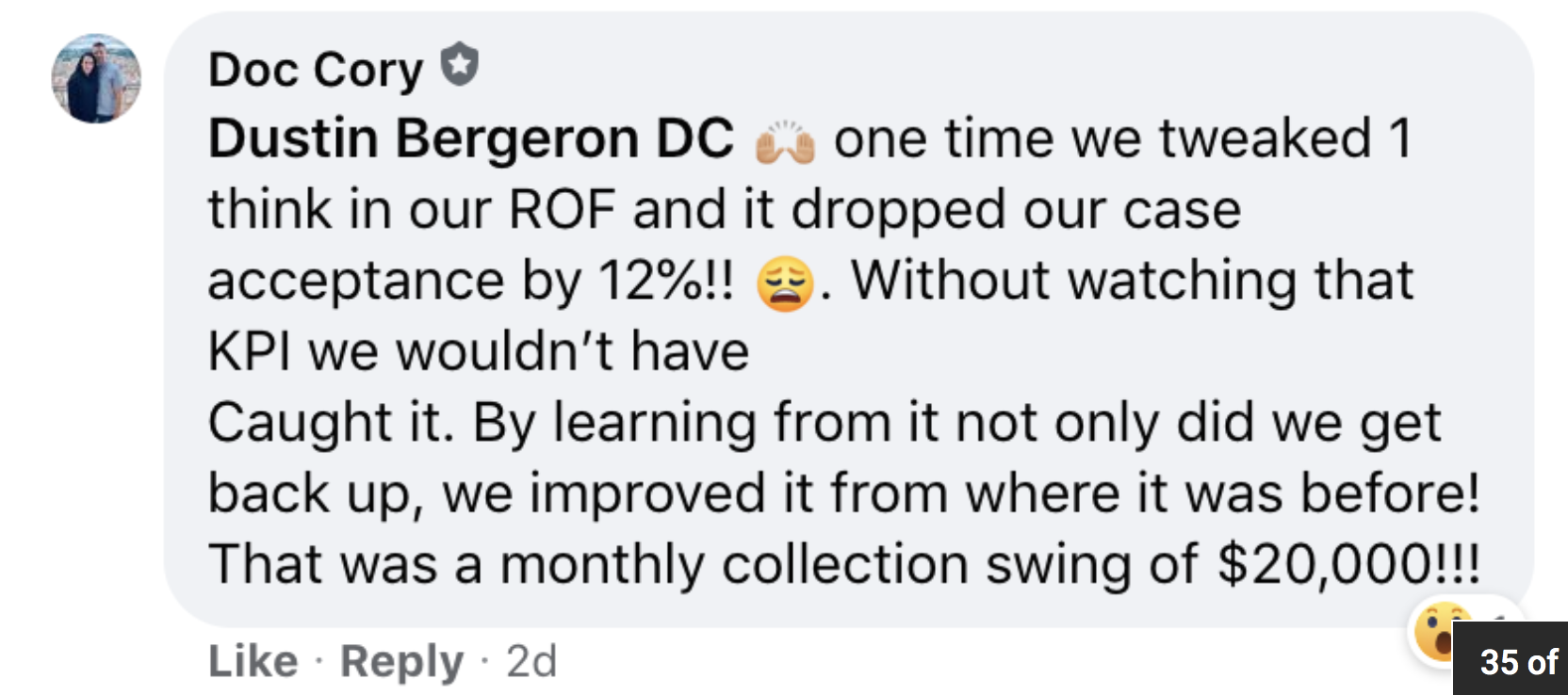Open Doc Cory's profile picture
Screen dimensions: 1568x695
(96, 79)
